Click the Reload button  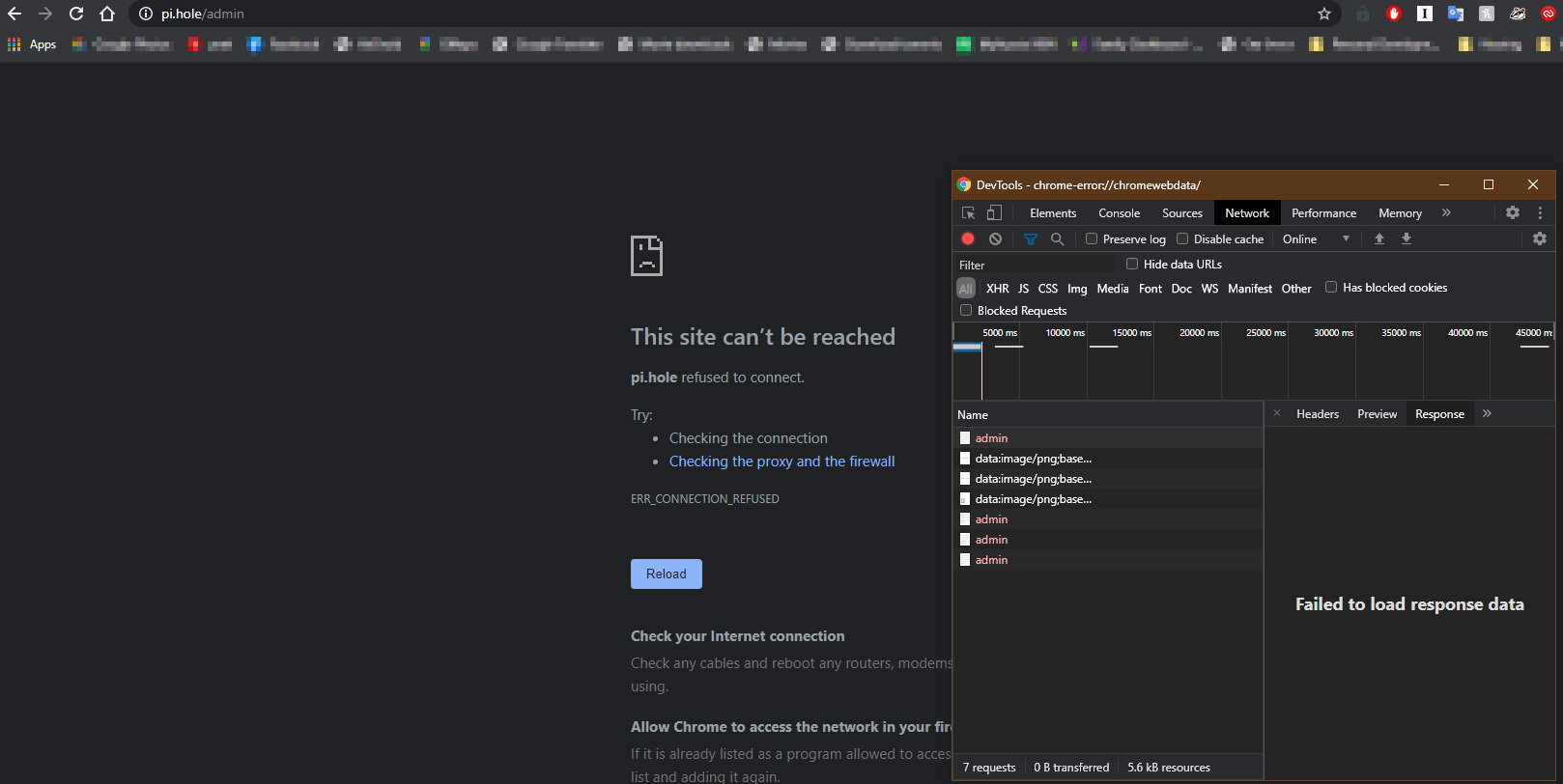667,574
